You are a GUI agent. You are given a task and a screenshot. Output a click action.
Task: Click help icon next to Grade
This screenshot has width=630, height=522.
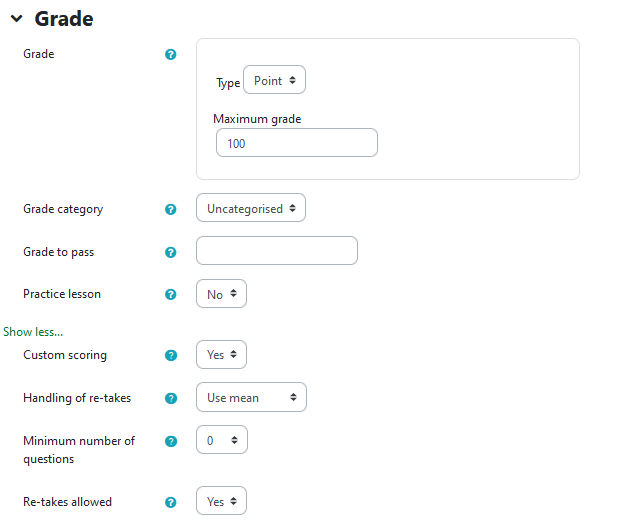[x=170, y=54]
